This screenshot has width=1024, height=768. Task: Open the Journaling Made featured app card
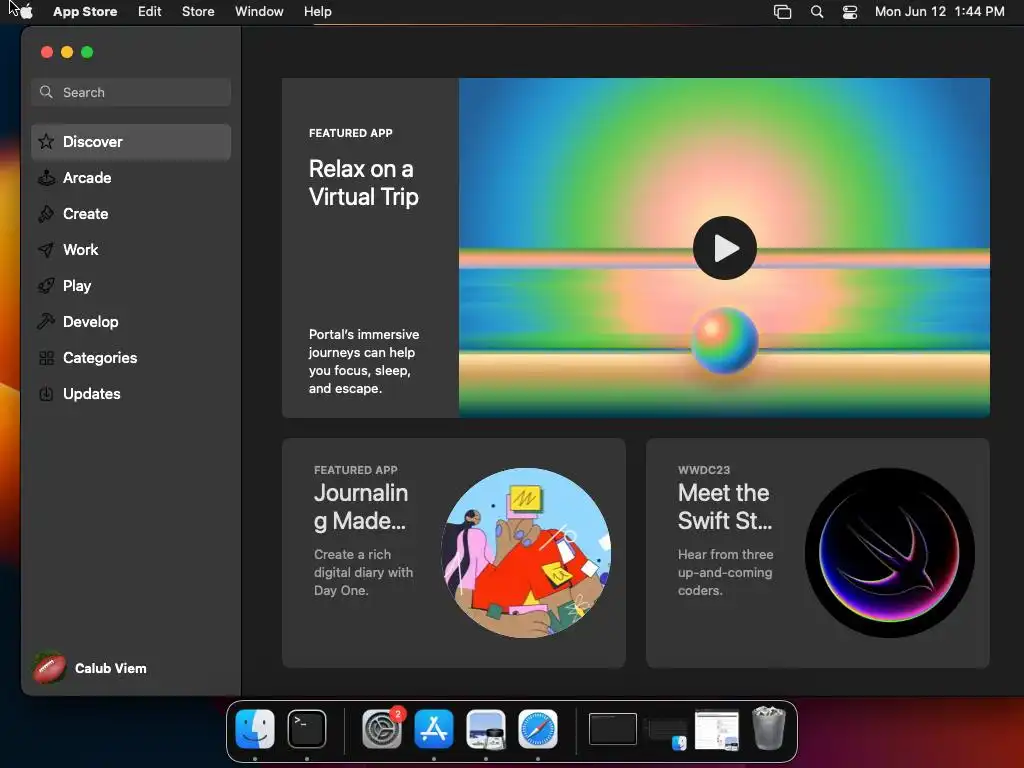tap(454, 552)
